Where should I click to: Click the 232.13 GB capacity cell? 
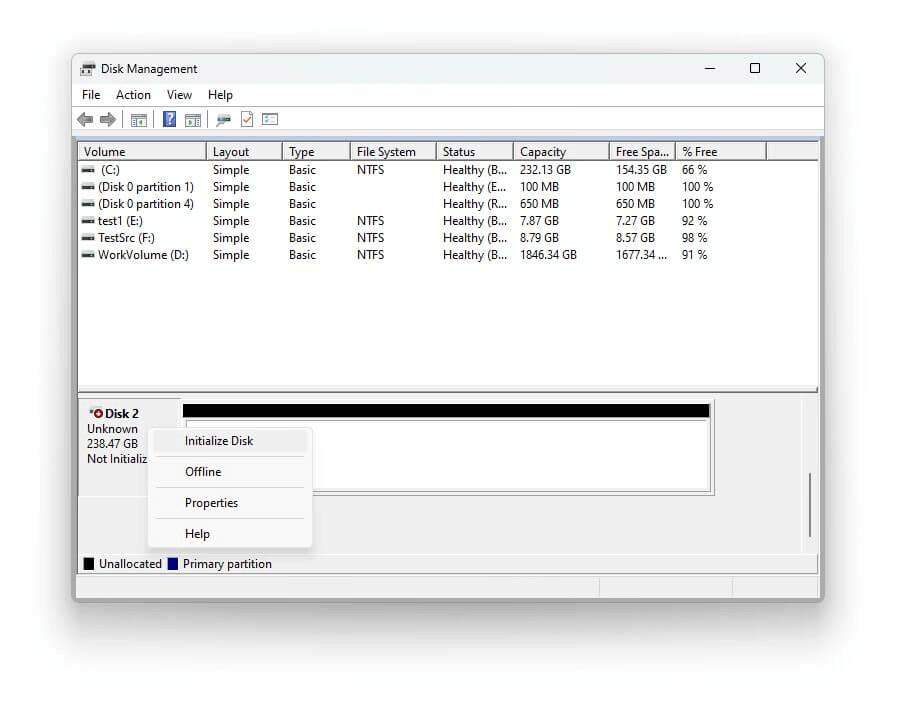[x=545, y=170]
